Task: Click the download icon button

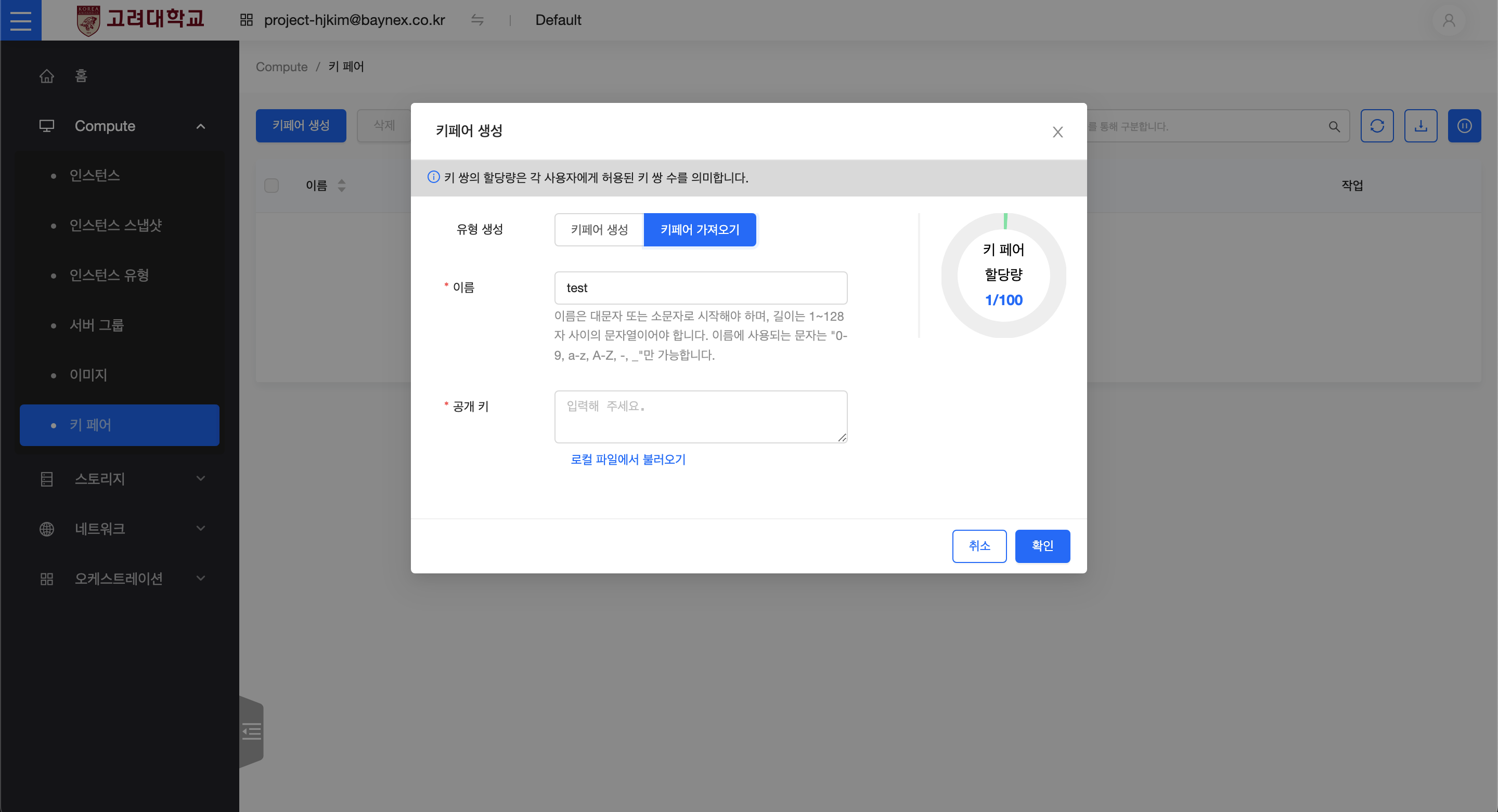Action: point(1420,126)
